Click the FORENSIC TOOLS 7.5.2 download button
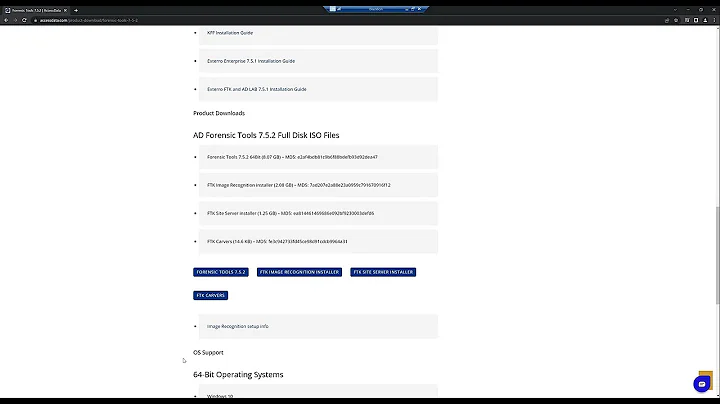This screenshot has width=720, height=404. 221,272
